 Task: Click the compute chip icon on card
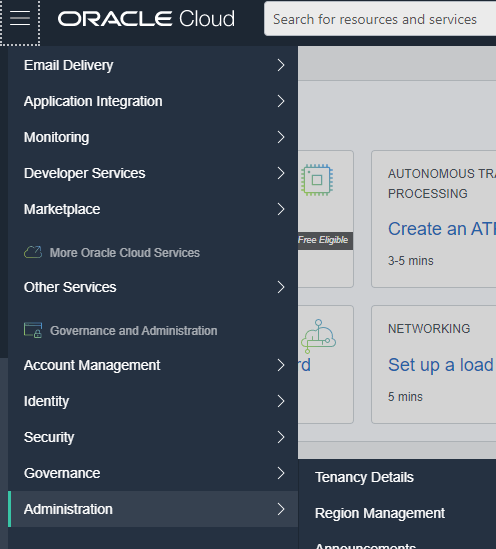pos(317,180)
